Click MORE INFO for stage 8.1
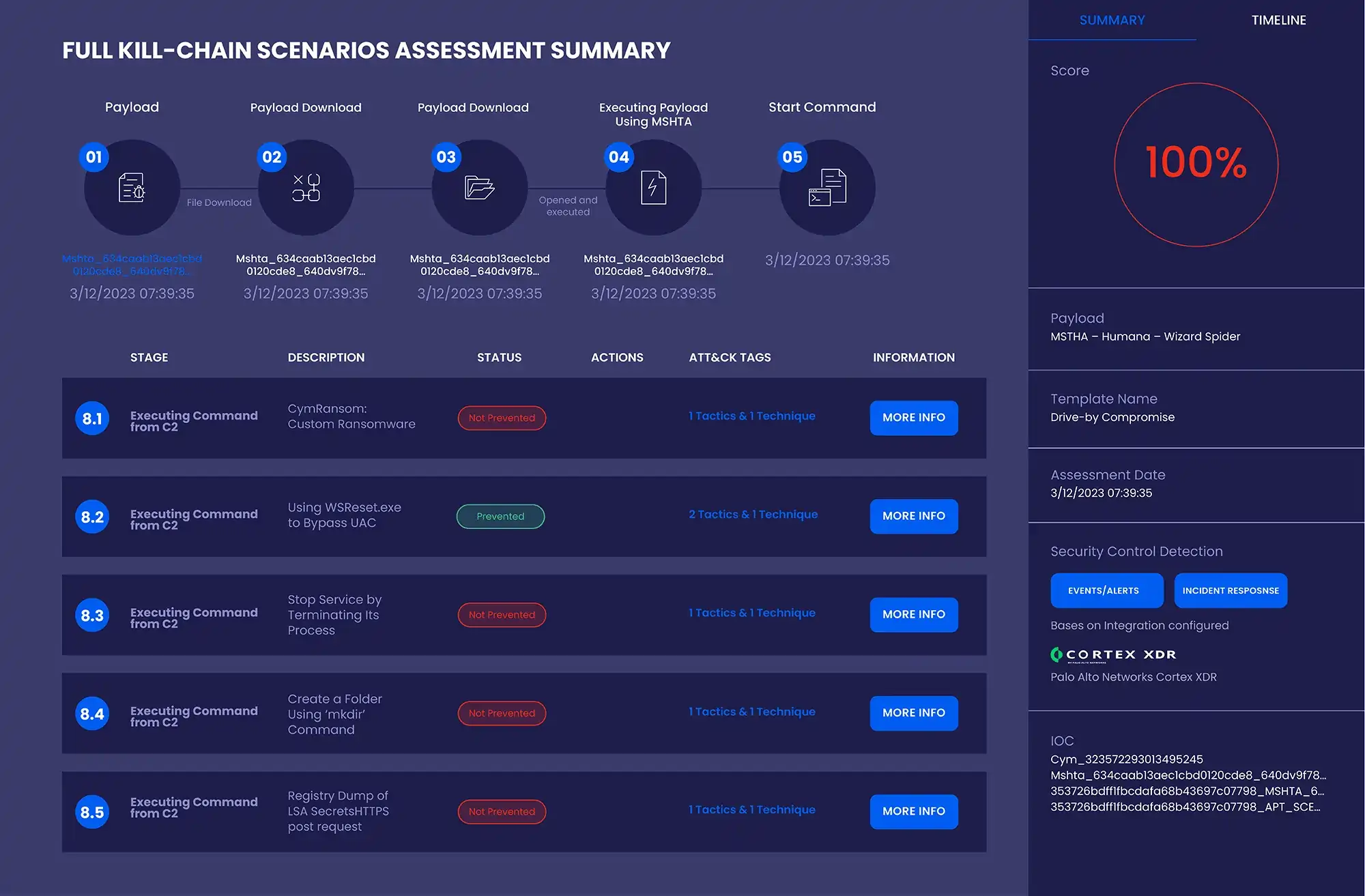 [x=913, y=418]
